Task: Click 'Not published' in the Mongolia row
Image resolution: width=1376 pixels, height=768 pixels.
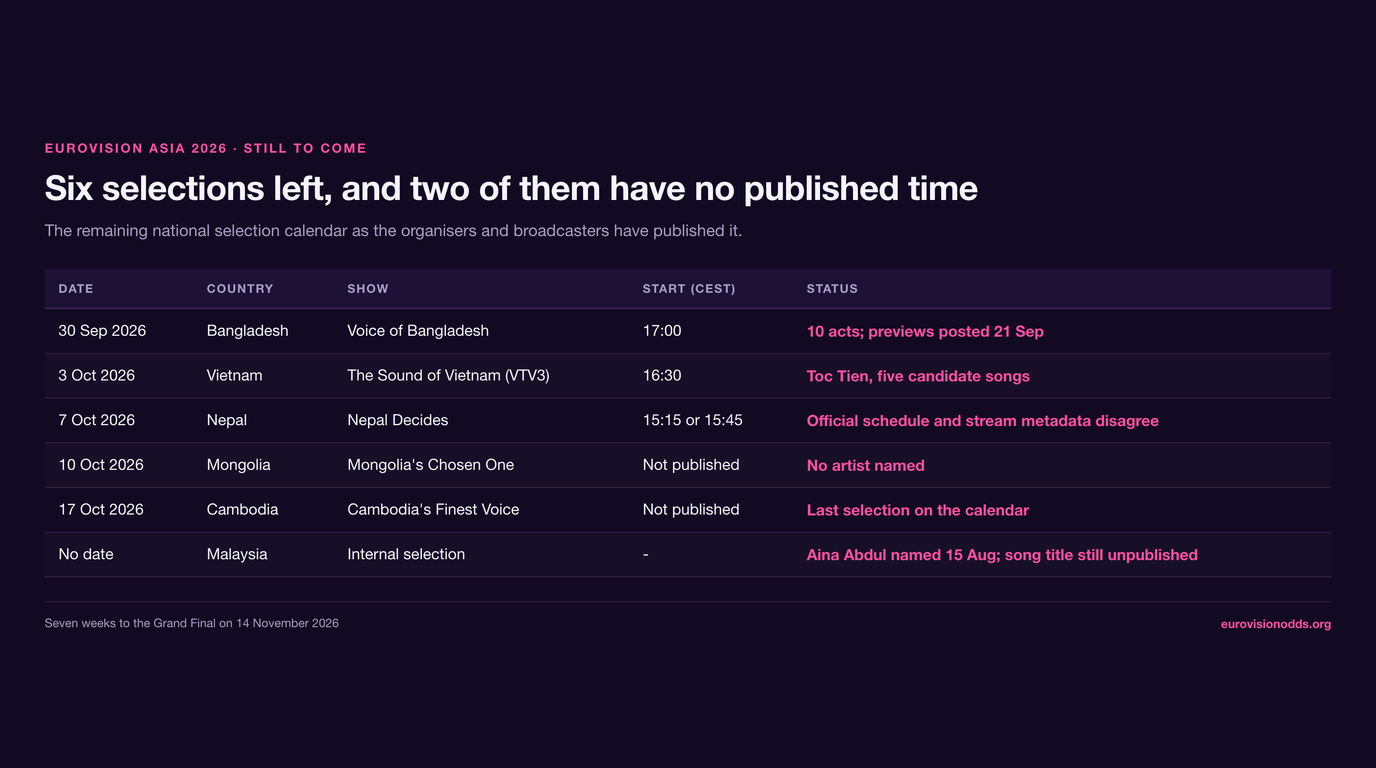Action: 691,465
